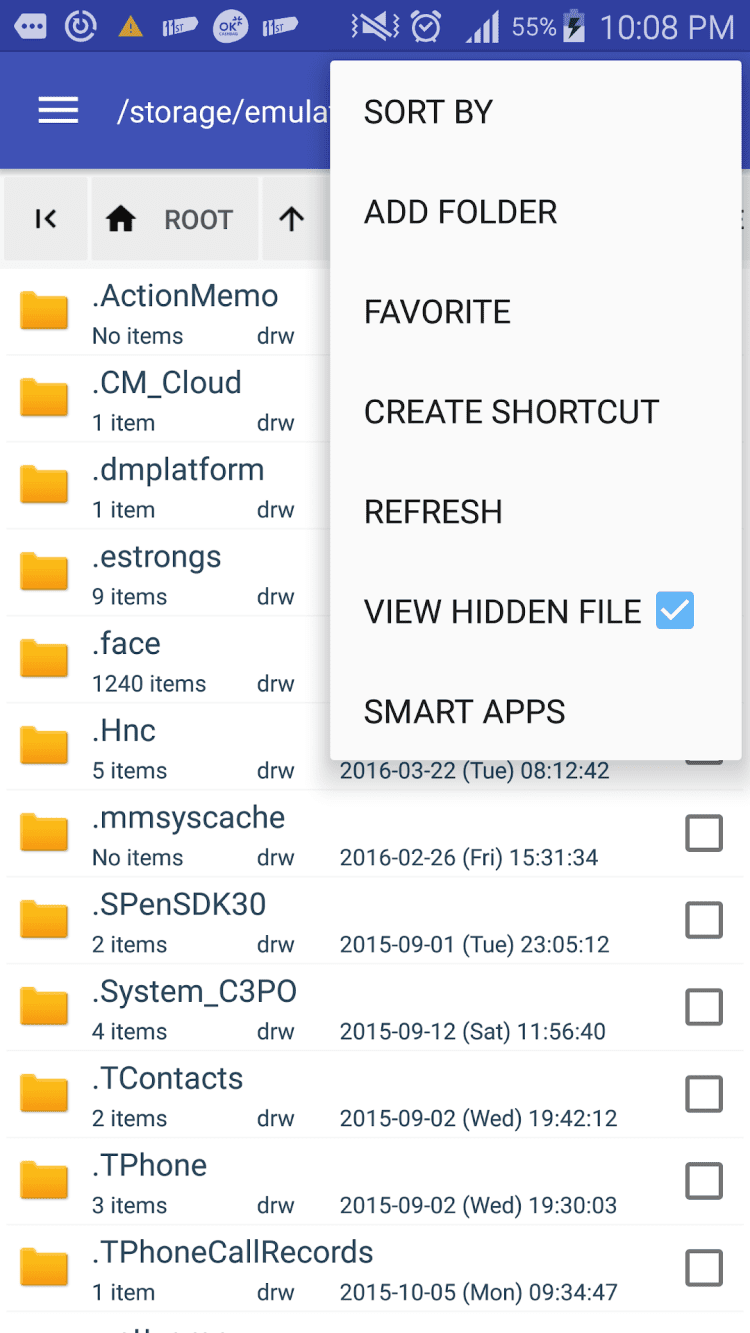The image size is (750, 1333).
Task: Go up one directory with up arrow
Action: click(291, 219)
